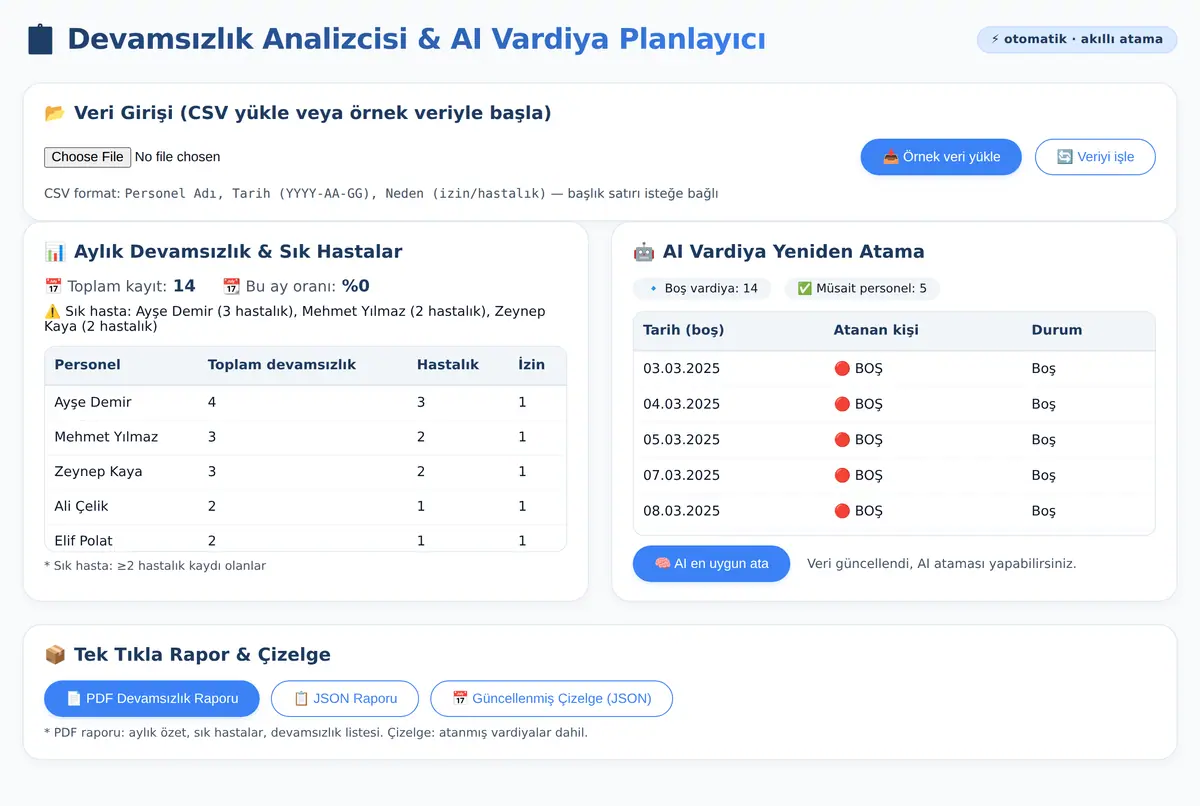The image size is (1200, 806).
Task: Click the Durum cell Boş for 05.03.2025
Action: [x=1044, y=440]
